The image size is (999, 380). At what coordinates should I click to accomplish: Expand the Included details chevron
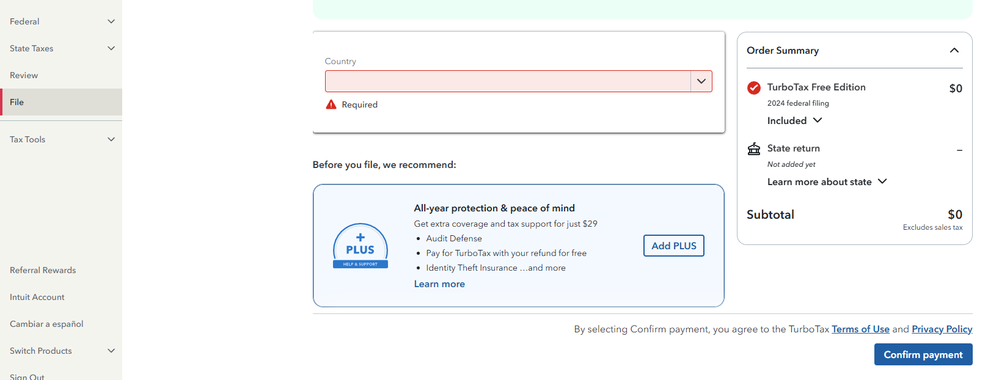point(817,120)
